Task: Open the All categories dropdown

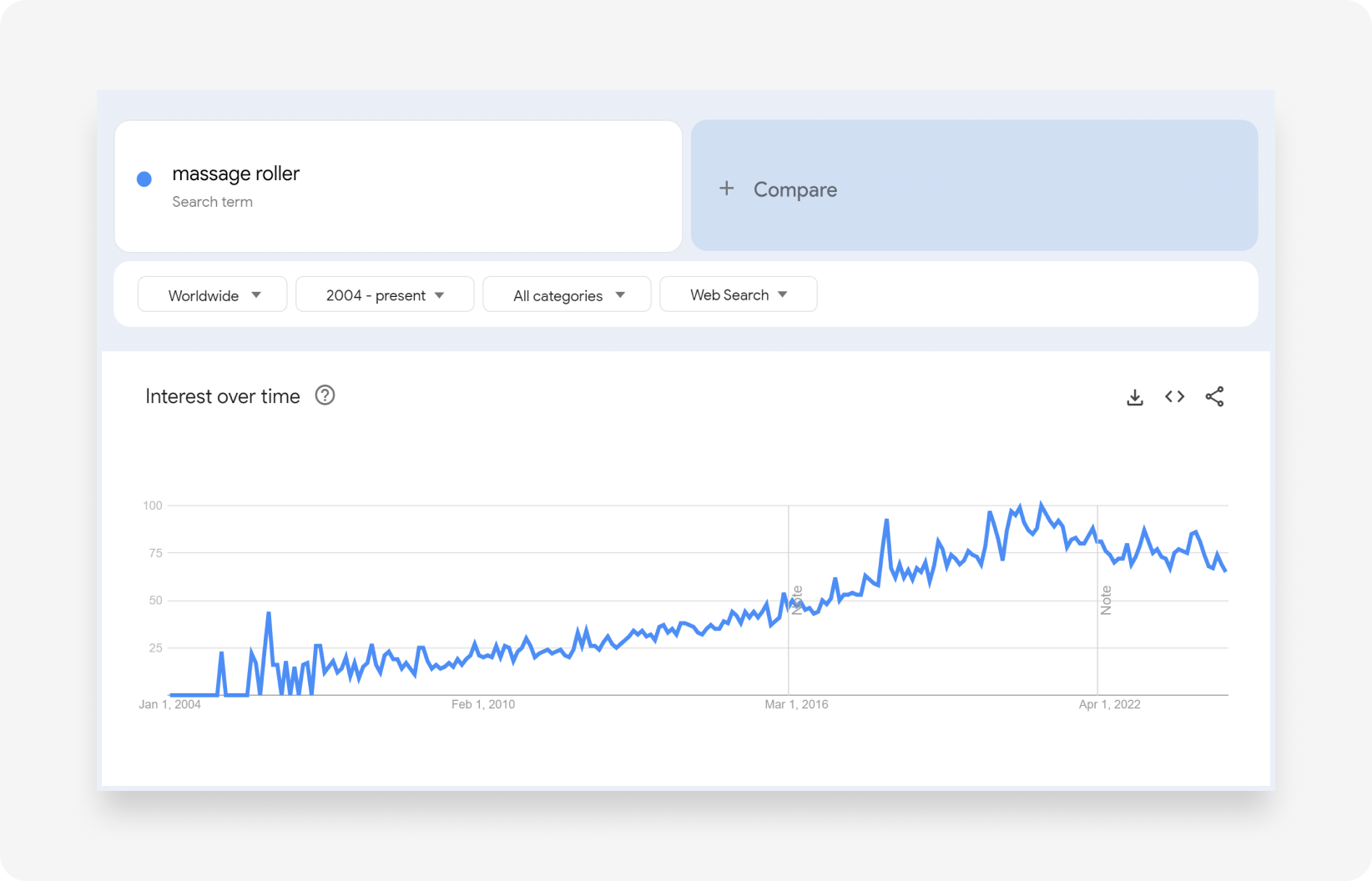Action: (x=567, y=295)
